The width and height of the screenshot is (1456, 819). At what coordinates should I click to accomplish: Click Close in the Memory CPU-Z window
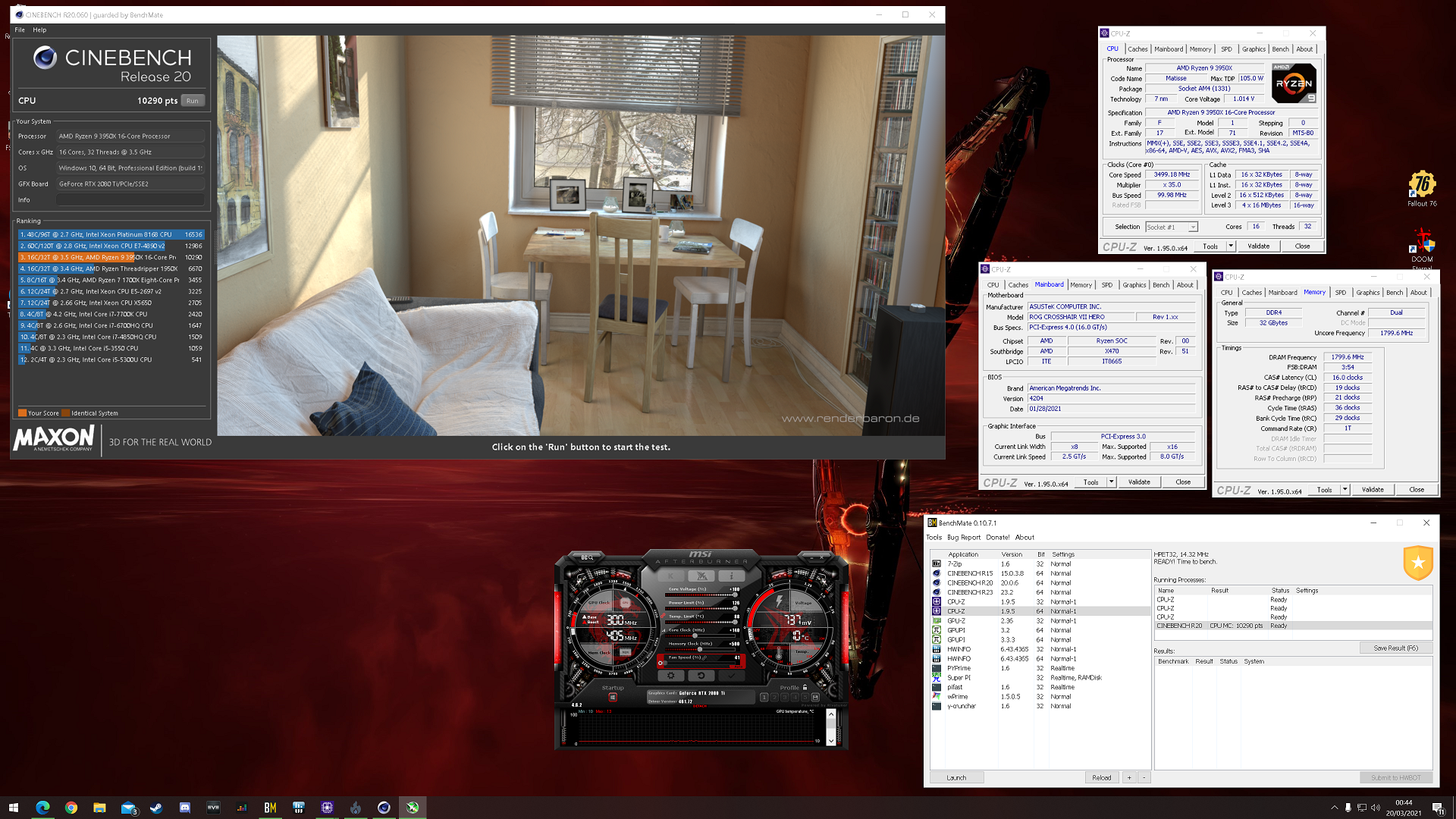coord(1416,490)
